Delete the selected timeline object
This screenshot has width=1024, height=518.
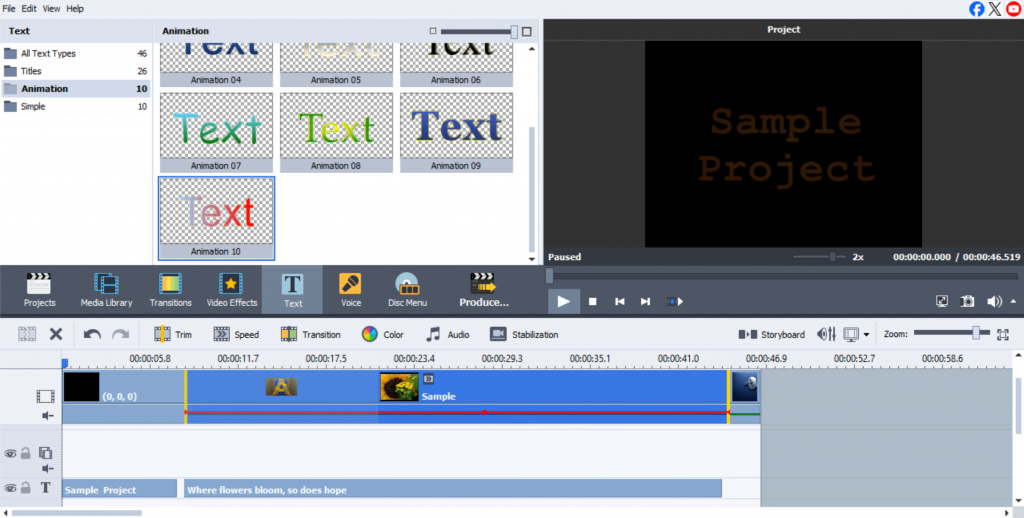[56, 334]
